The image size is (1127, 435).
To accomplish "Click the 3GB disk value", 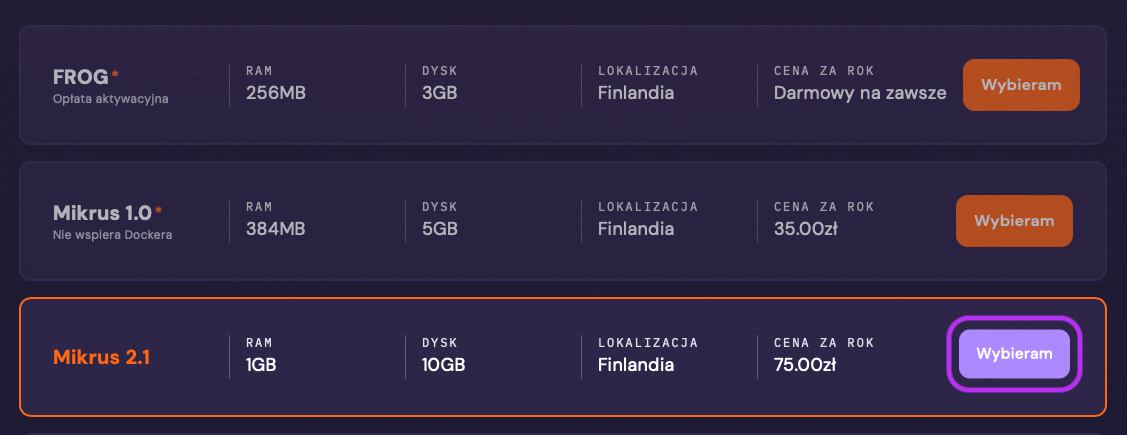I will [x=440, y=93].
